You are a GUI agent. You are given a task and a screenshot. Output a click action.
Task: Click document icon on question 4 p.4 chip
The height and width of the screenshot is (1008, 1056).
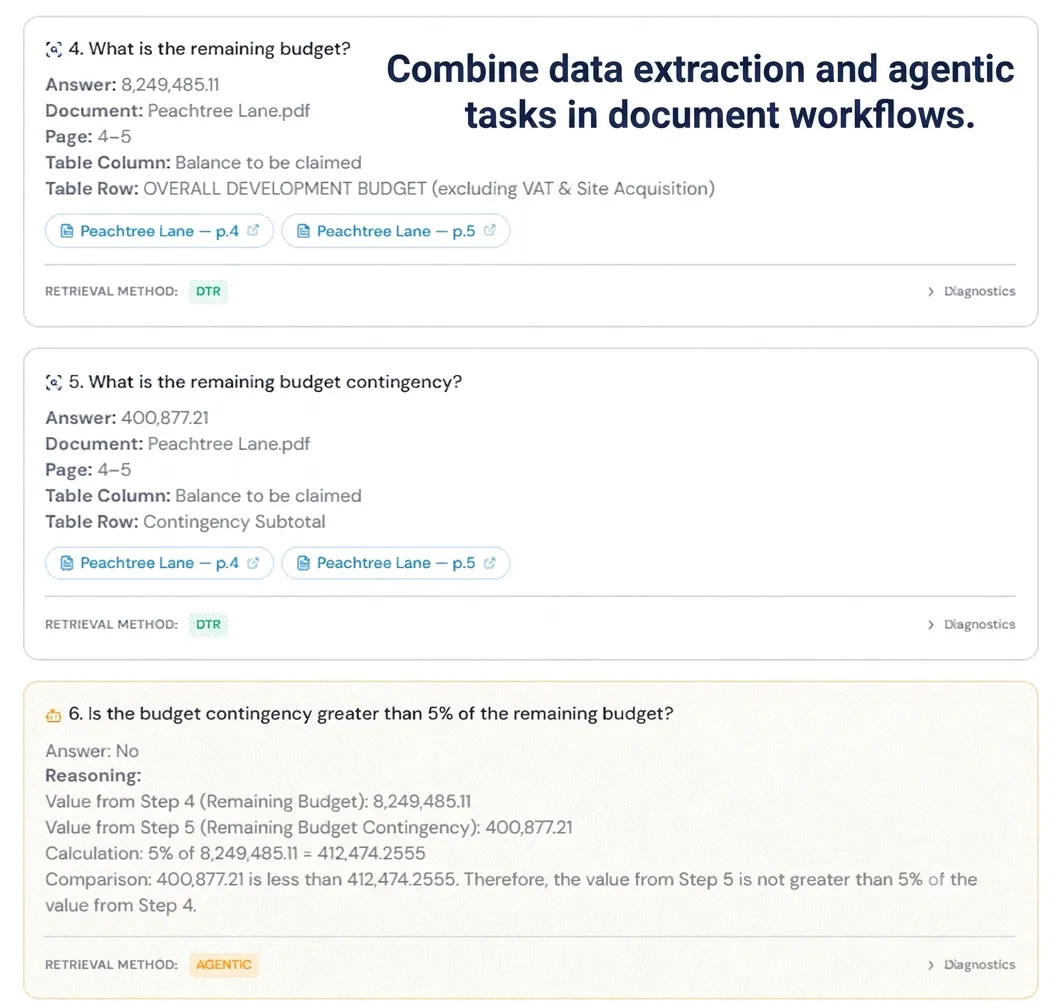[x=67, y=231]
